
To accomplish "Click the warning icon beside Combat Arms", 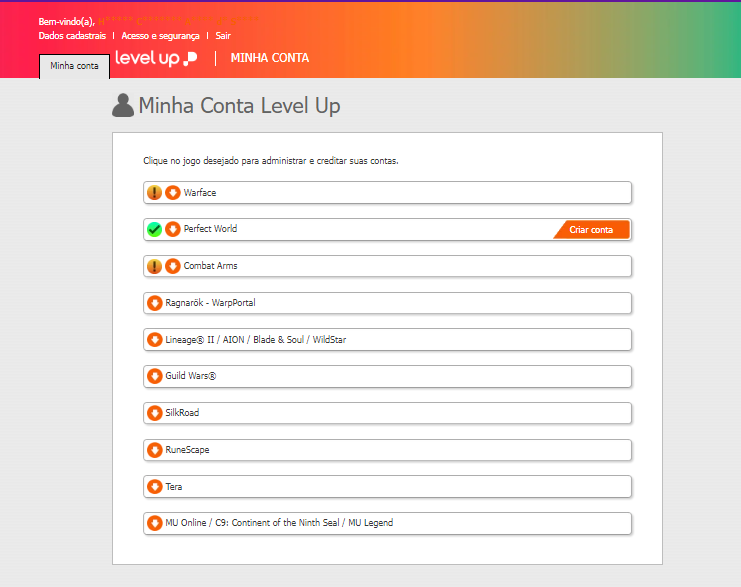I will click(x=154, y=266).
